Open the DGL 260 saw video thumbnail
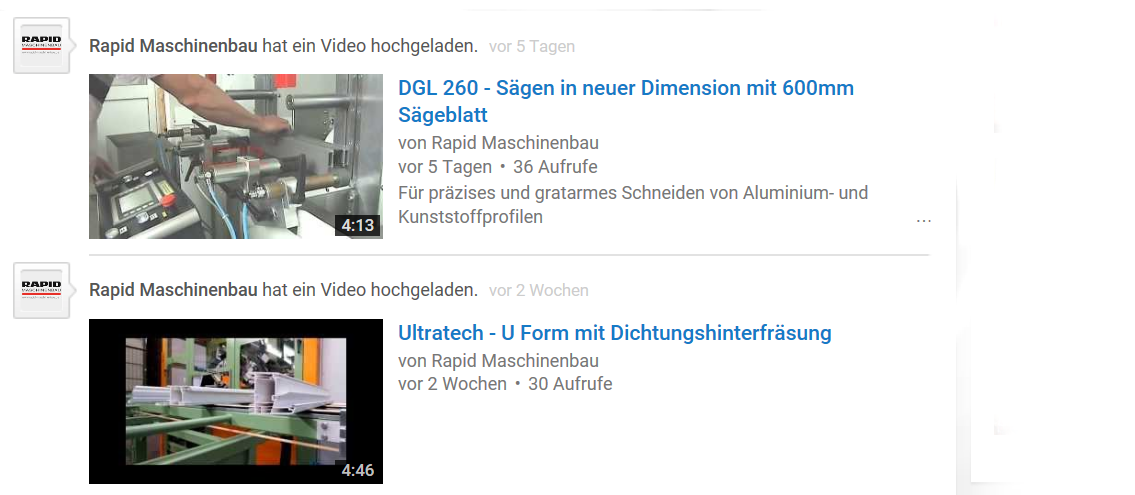 [236, 156]
